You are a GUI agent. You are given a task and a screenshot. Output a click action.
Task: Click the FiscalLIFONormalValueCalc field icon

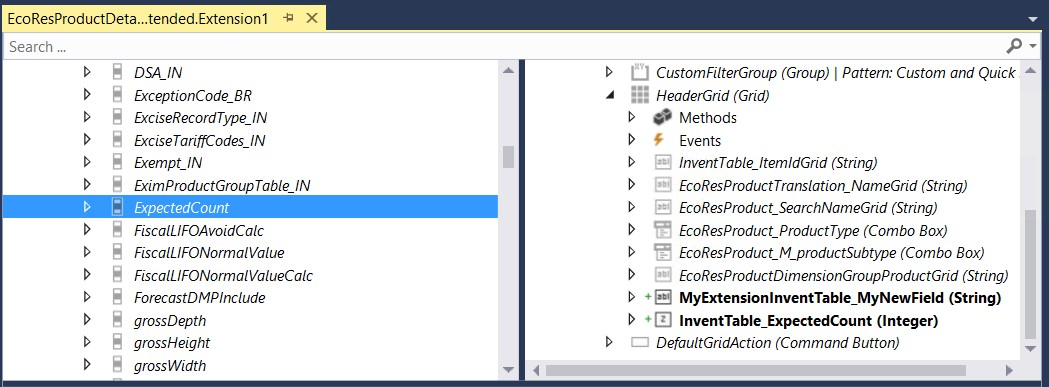click(118, 275)
